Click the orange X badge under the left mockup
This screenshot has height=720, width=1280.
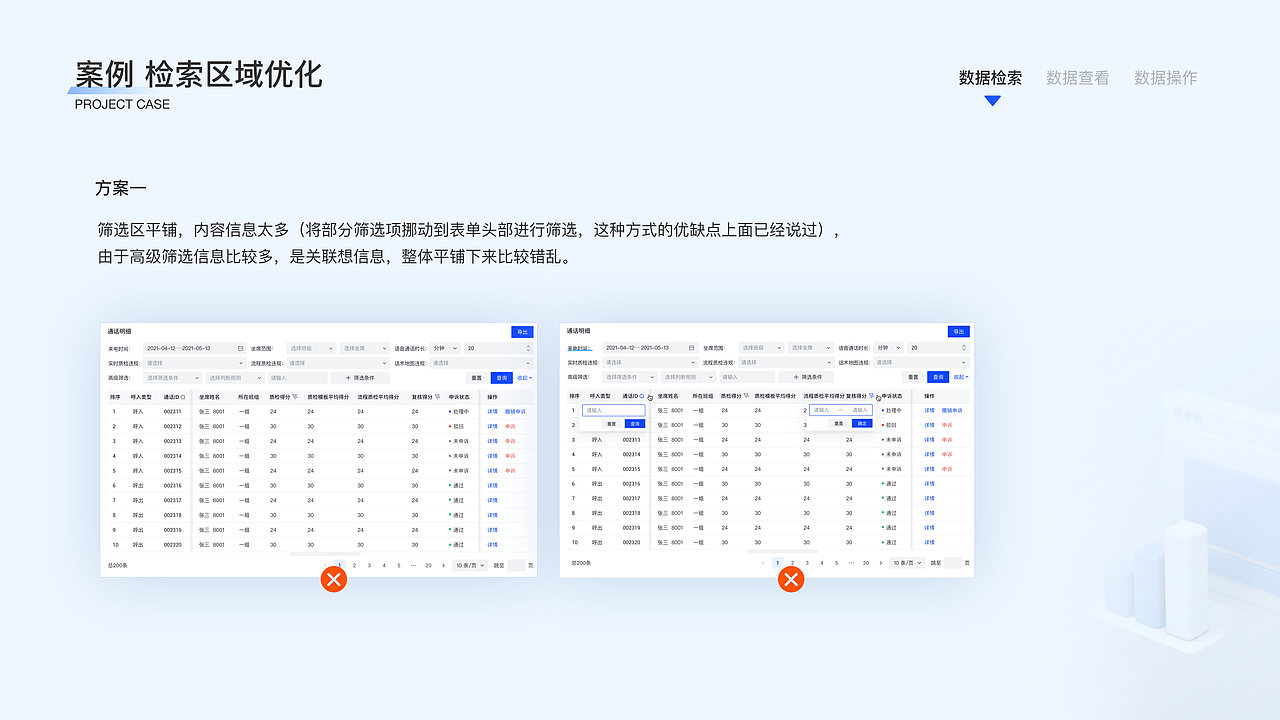point(333,579)
